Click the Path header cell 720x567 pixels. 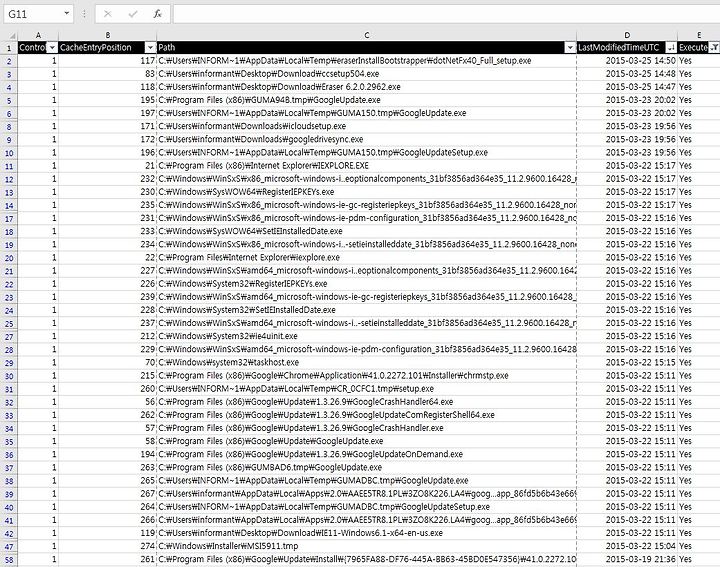366,47
